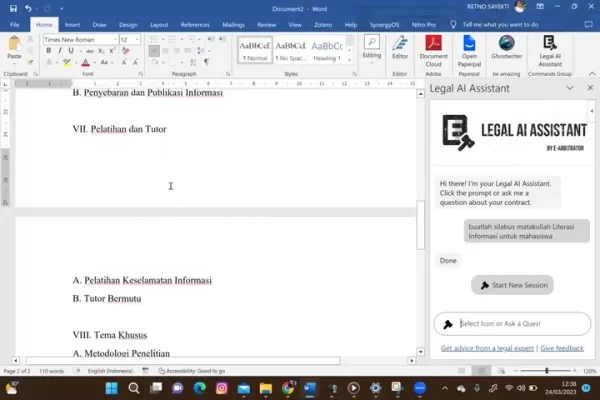Toggle underline formatting
The height and width of the screenshot is (400, 600).
click(x=71, y=51)
